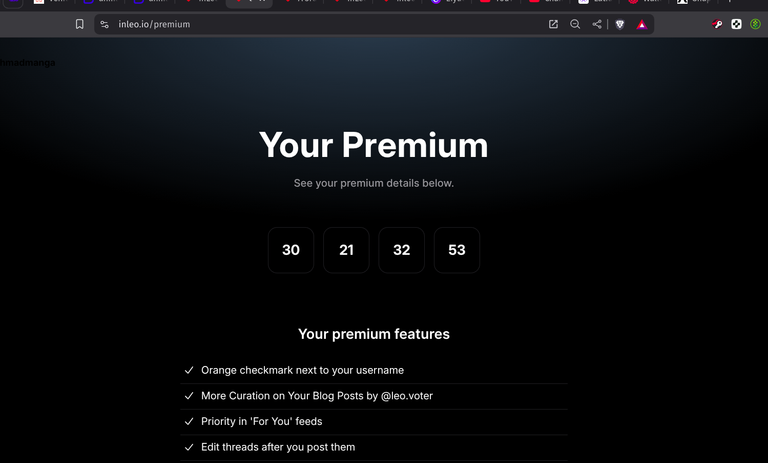Click the black-and-white checkered extension icon
Viewport: 768px width, 463px height.
click(x=736, y=24)
